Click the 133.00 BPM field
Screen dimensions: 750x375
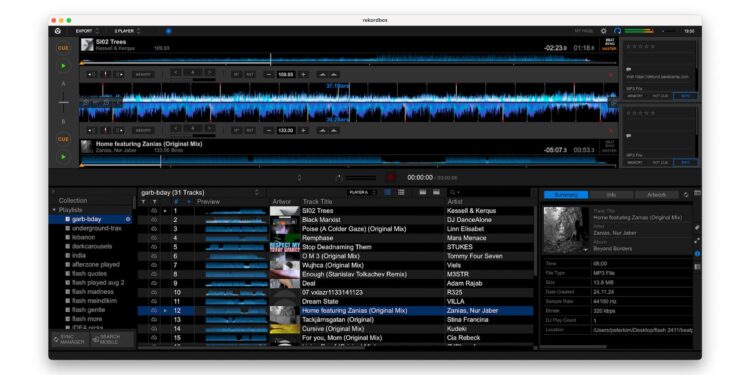(286, 130)
